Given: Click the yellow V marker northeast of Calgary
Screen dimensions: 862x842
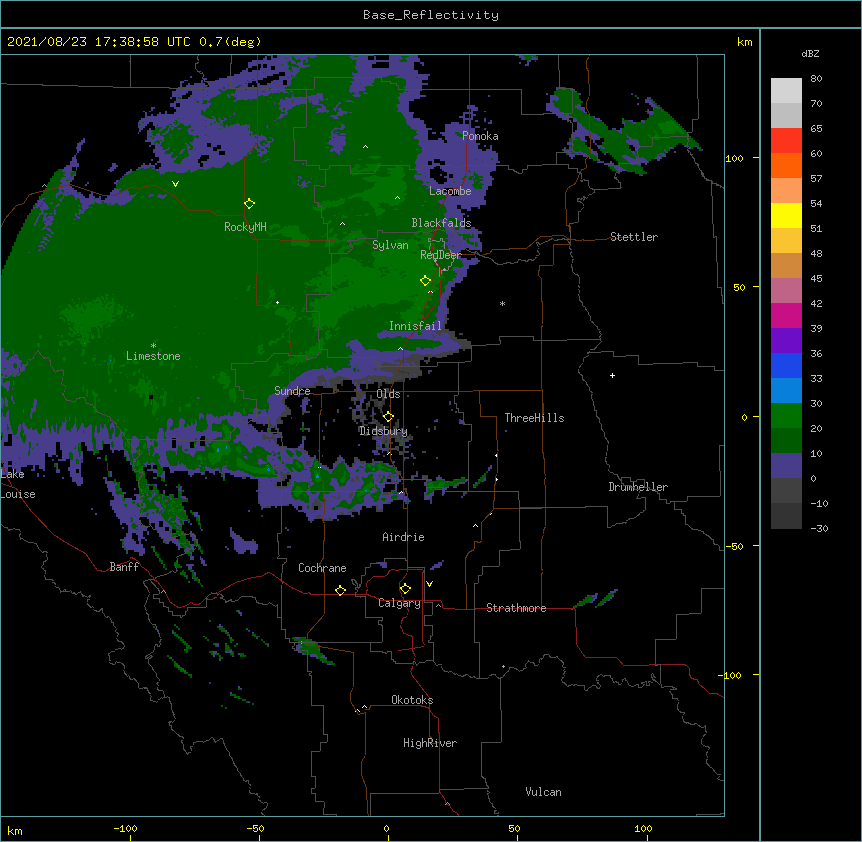Looking at the screenshot, I should tap(429, 584).
